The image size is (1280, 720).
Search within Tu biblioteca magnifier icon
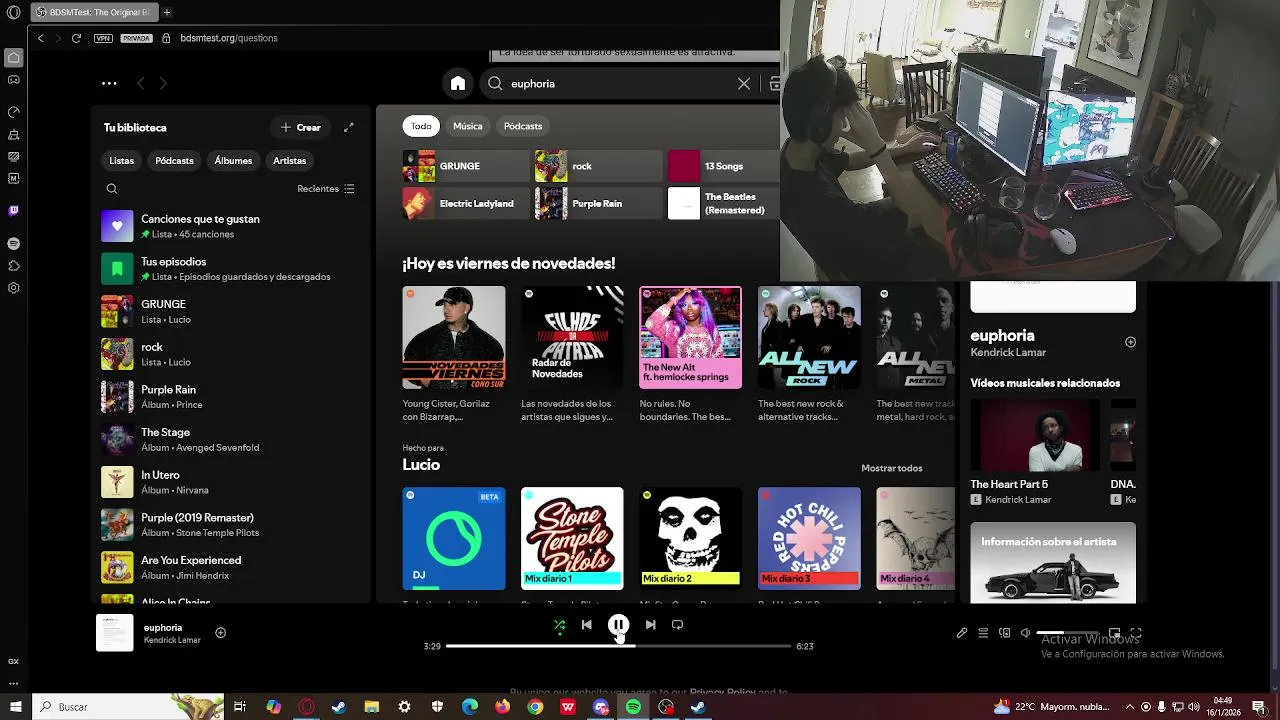112,189
